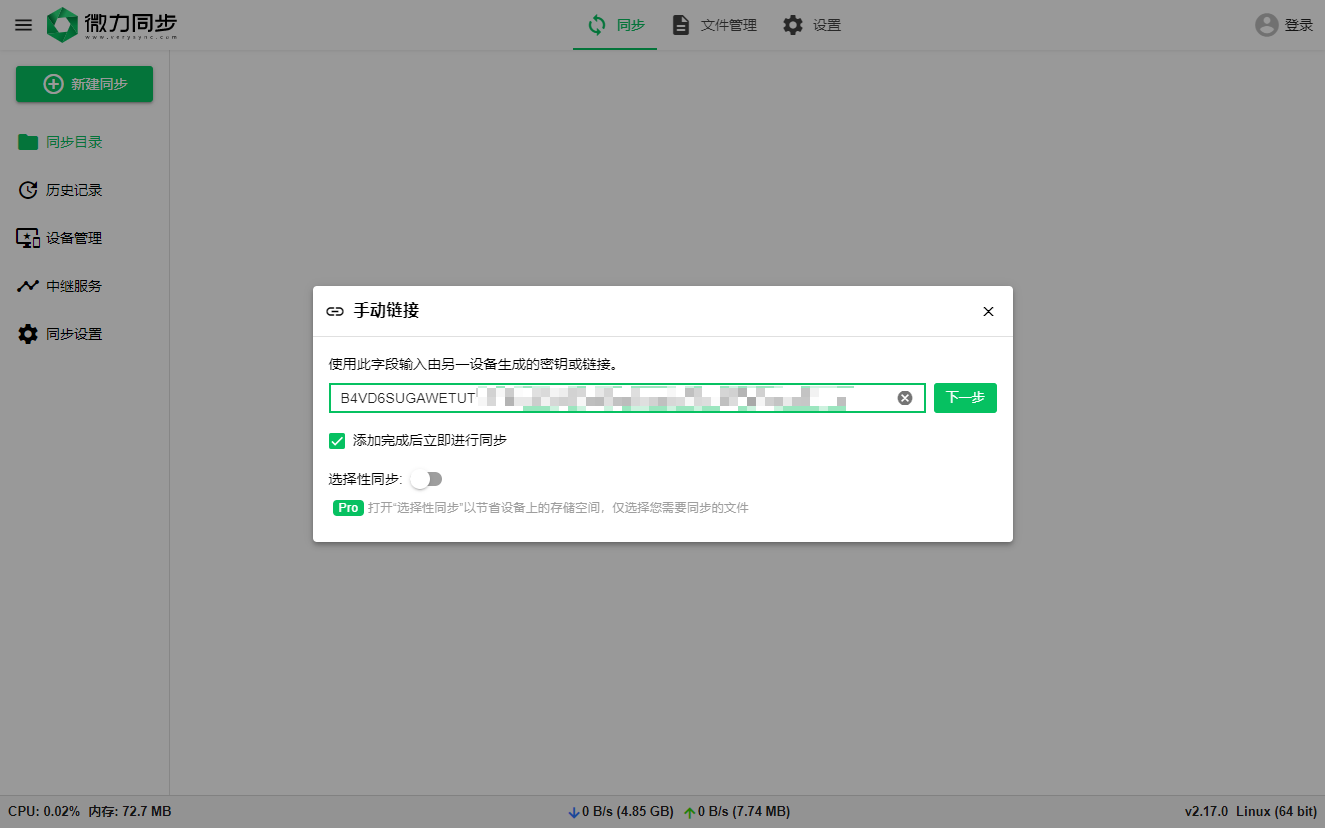1325x828 pixels.
Task: Open the 设置 tab
Action: pyautogui.click(x=811, y=25)
